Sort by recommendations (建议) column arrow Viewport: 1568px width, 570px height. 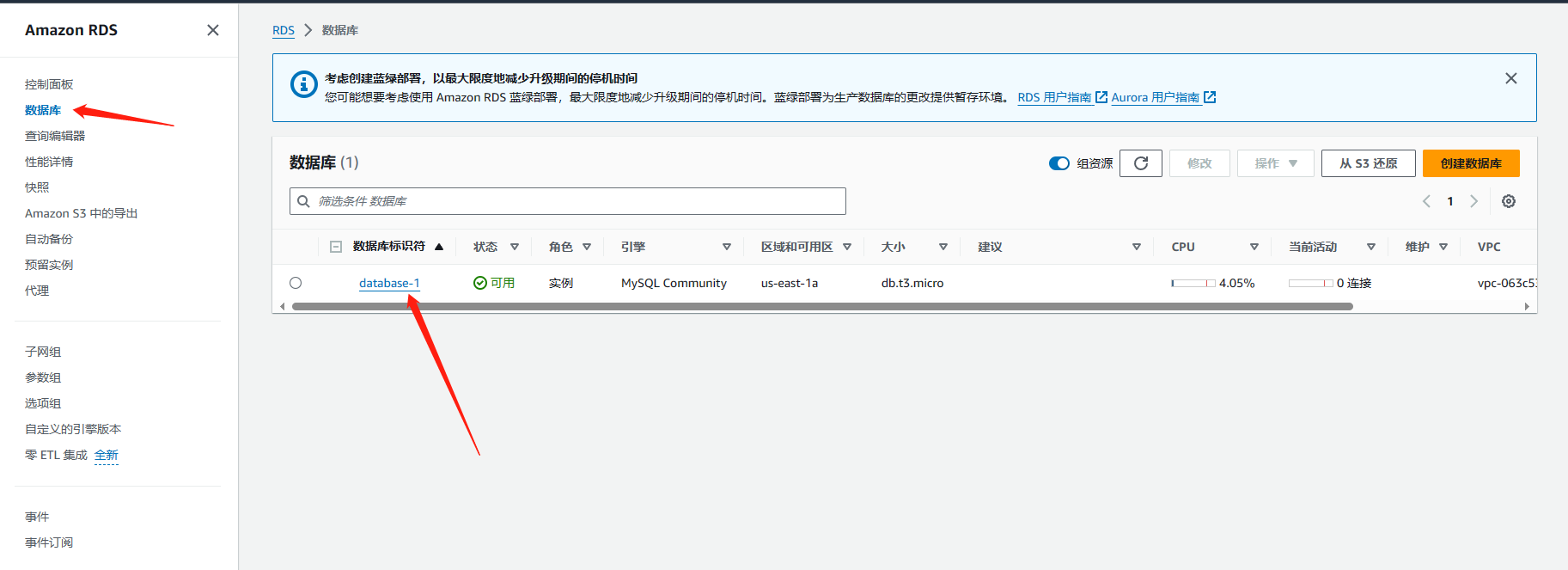pos(1137,247)
